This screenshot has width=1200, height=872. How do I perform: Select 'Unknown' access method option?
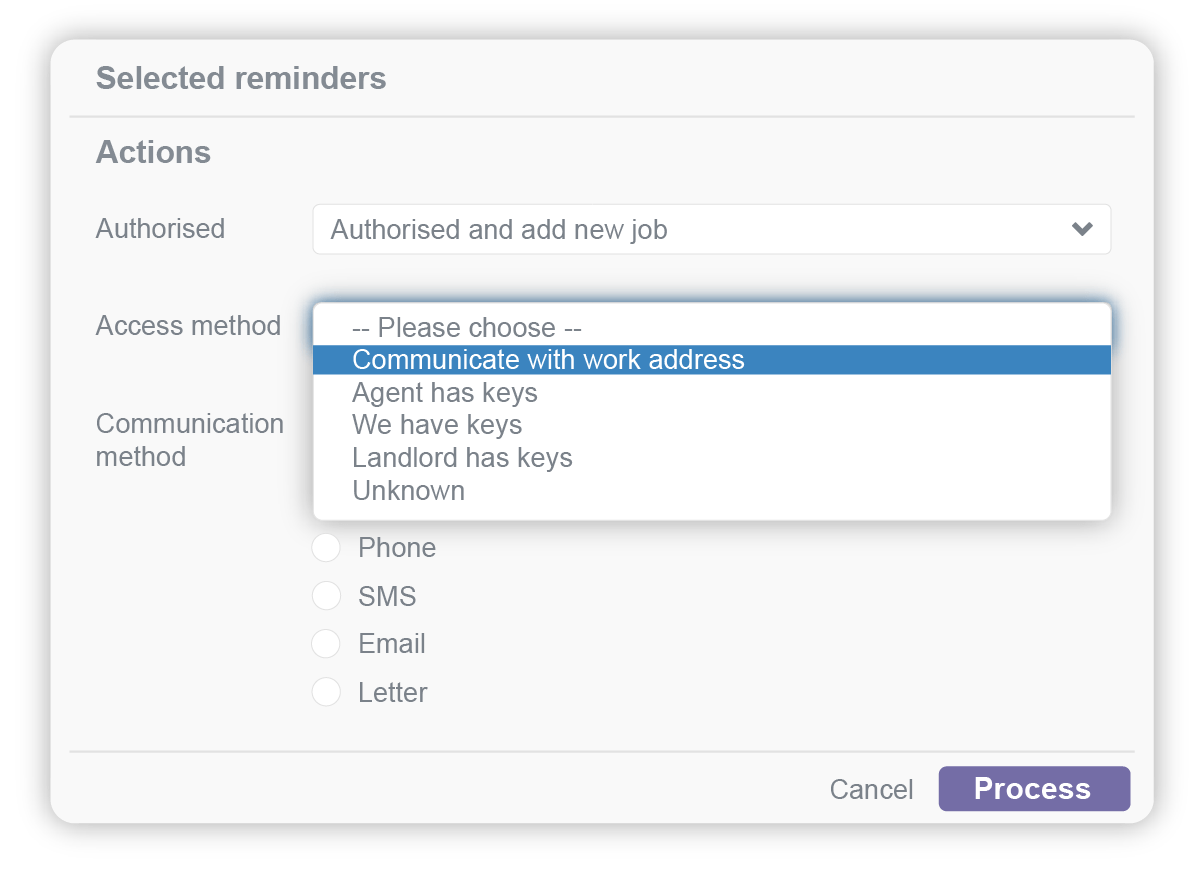coord(408,490)
